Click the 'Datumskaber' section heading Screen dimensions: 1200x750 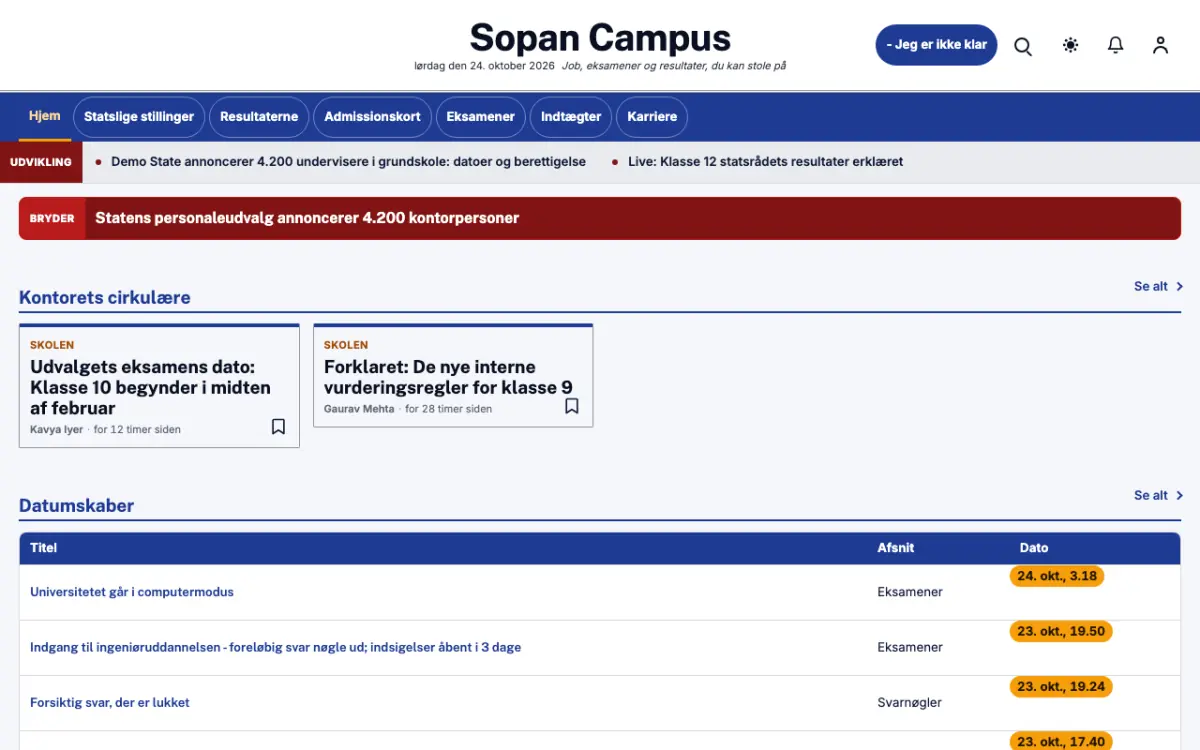[x=77, y=506]
